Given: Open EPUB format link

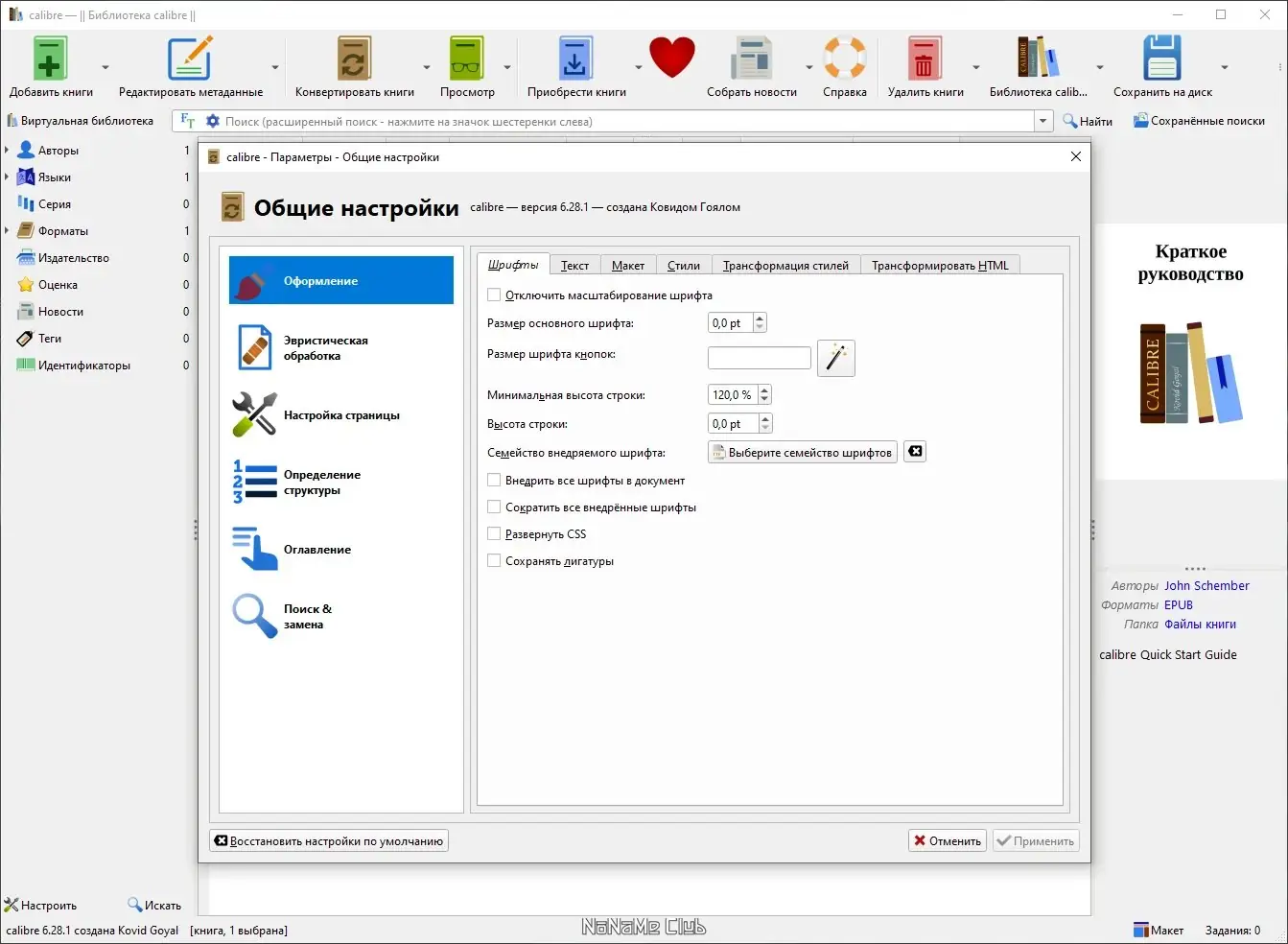Looking at the screenshot, I should pos(1179,605).
